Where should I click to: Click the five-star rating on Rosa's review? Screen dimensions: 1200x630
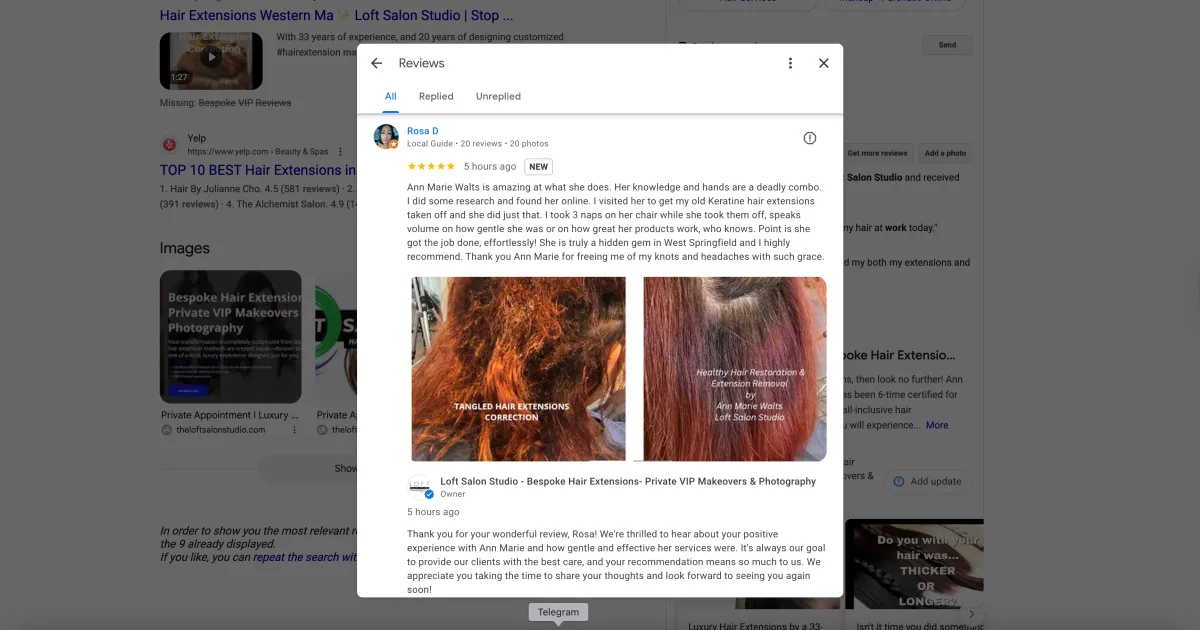(431, 167)
